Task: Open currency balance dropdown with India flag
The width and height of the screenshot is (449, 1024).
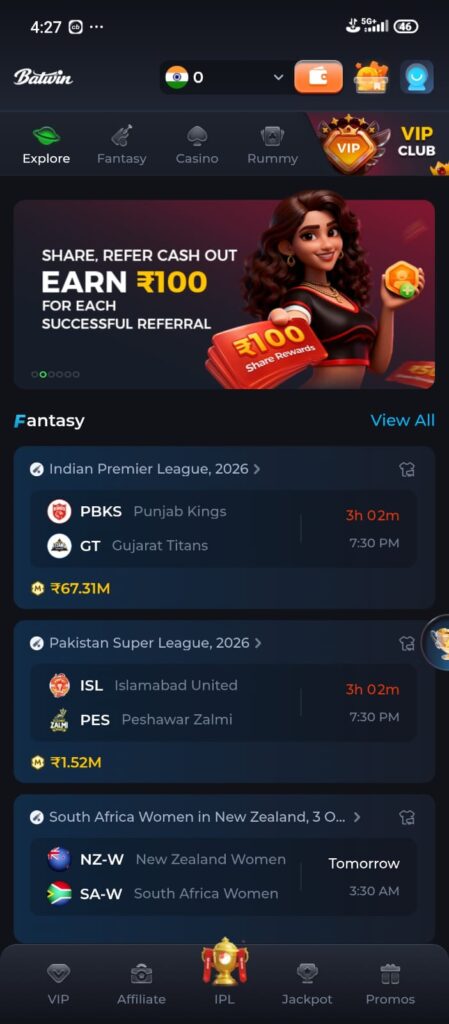Action: (x=225, y=77)
